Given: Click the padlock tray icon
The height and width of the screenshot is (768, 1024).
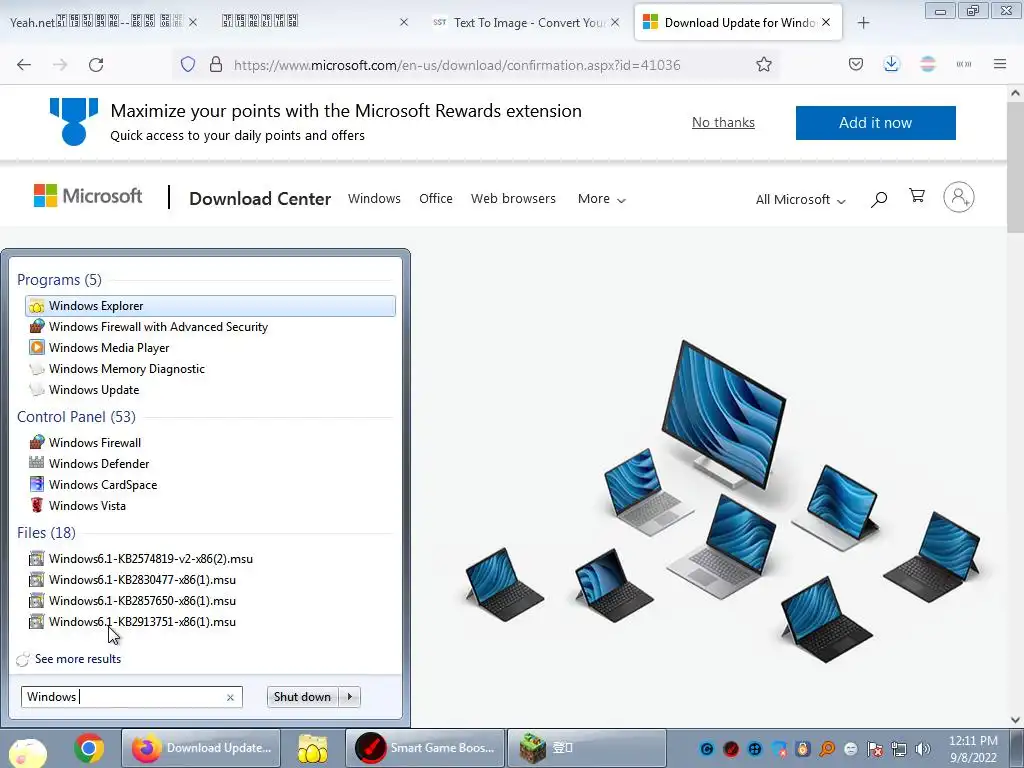Looking at the screenshot, I should click(x=803, y=749).
